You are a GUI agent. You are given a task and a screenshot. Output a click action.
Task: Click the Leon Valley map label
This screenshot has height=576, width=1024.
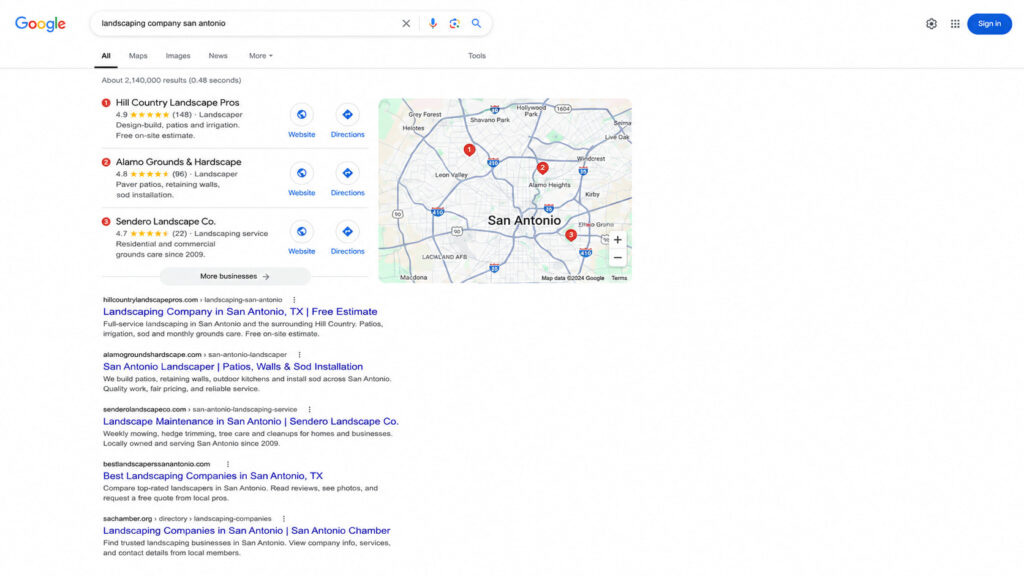pos(451,175)
